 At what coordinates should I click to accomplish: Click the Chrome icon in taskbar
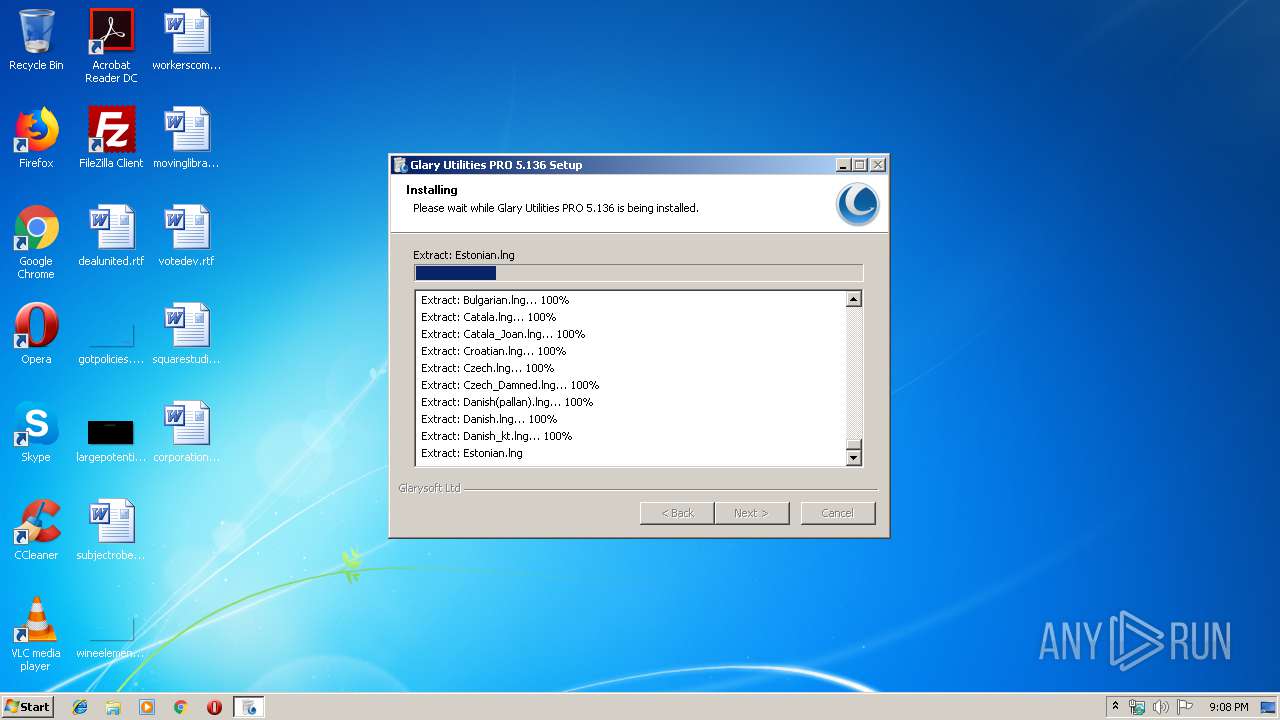click(180, 707)
